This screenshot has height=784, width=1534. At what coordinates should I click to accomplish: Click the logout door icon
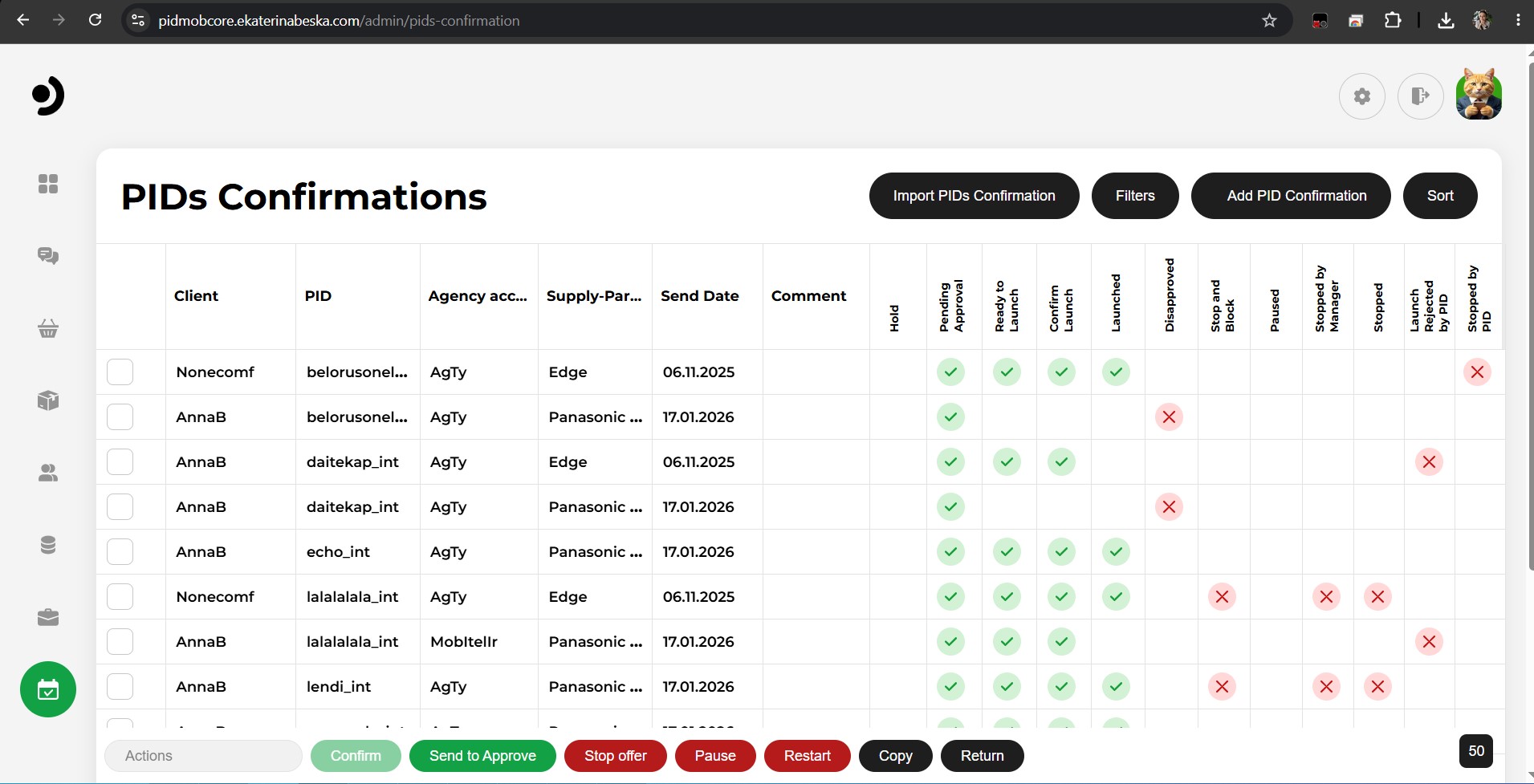coord(1421,96)
